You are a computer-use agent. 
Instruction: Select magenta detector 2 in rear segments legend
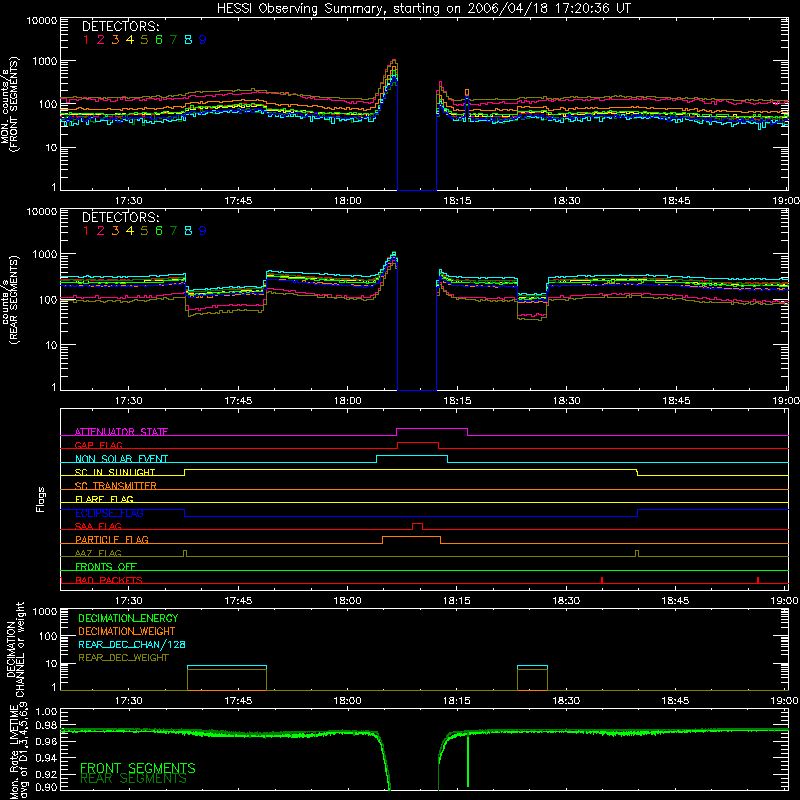[101, 231]
